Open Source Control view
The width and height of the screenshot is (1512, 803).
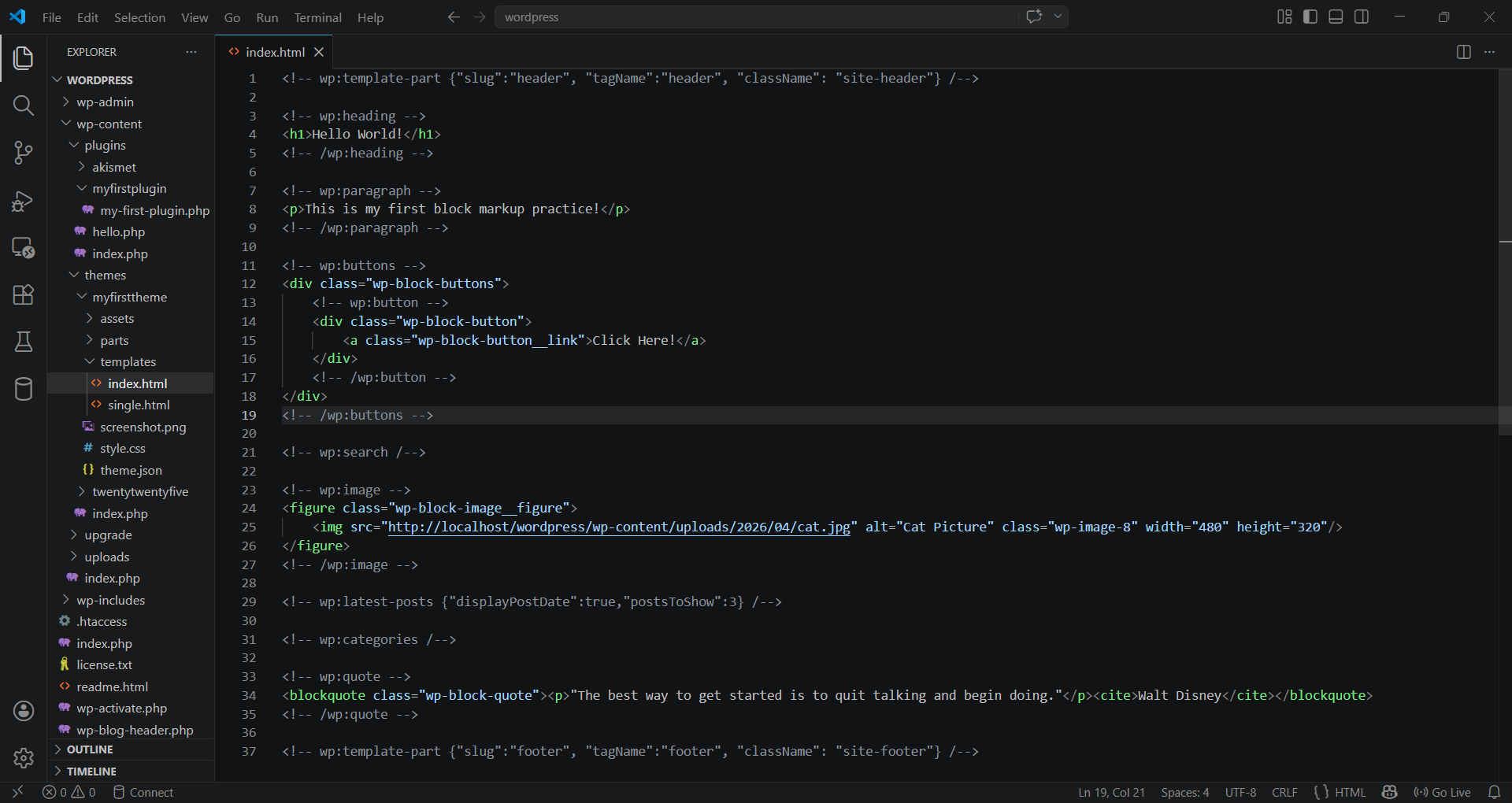(x=24, y=153)
